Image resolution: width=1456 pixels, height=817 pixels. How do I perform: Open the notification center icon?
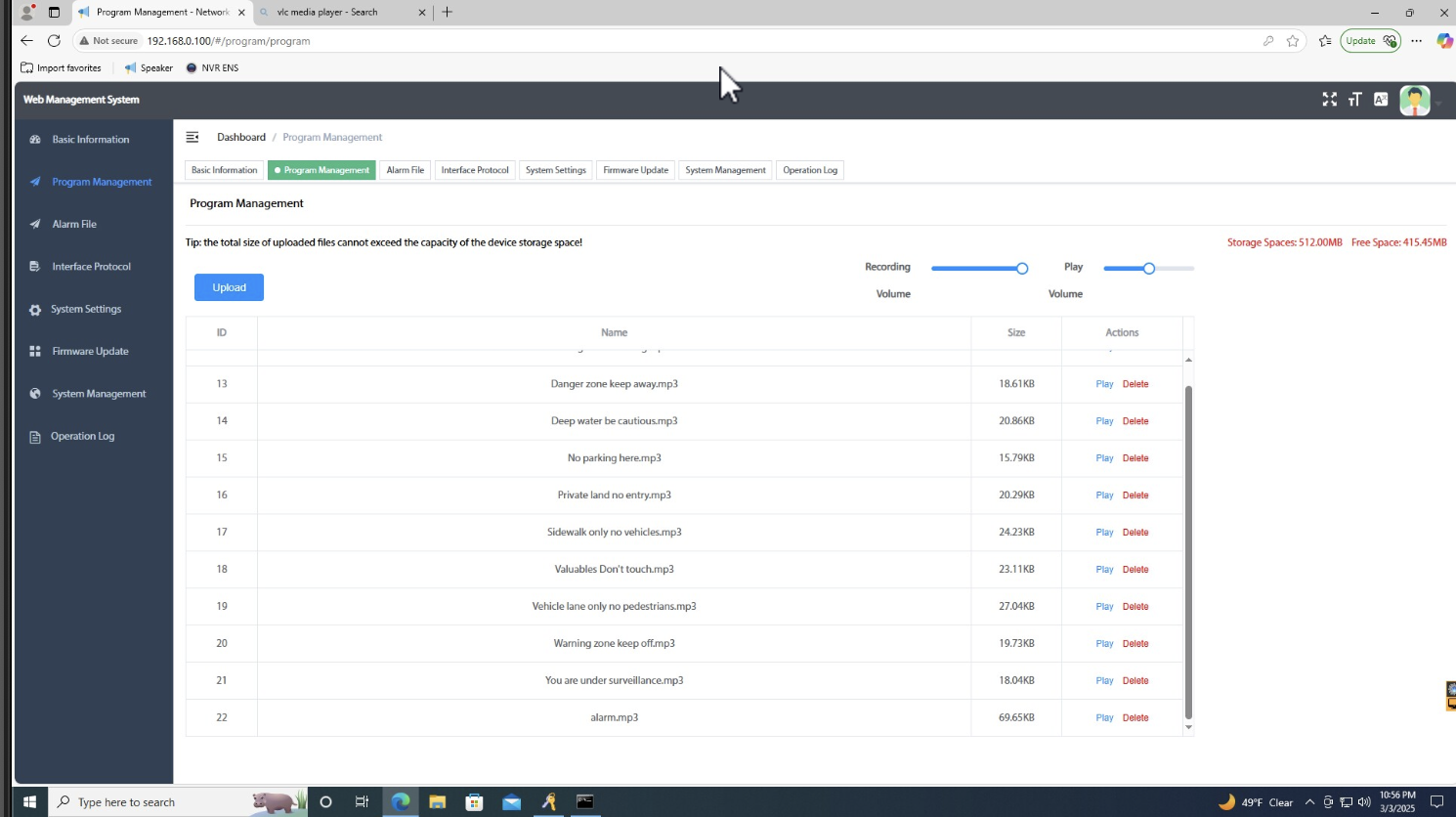pos(1436,802)
